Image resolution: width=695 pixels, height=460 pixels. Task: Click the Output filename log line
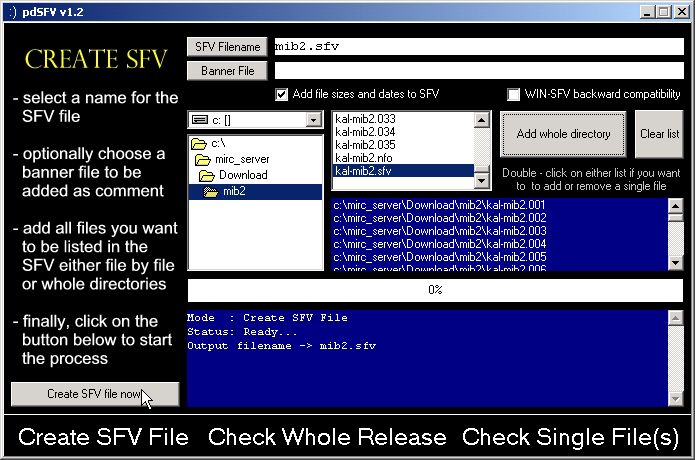pyautogui.click(x=281, y=346)
